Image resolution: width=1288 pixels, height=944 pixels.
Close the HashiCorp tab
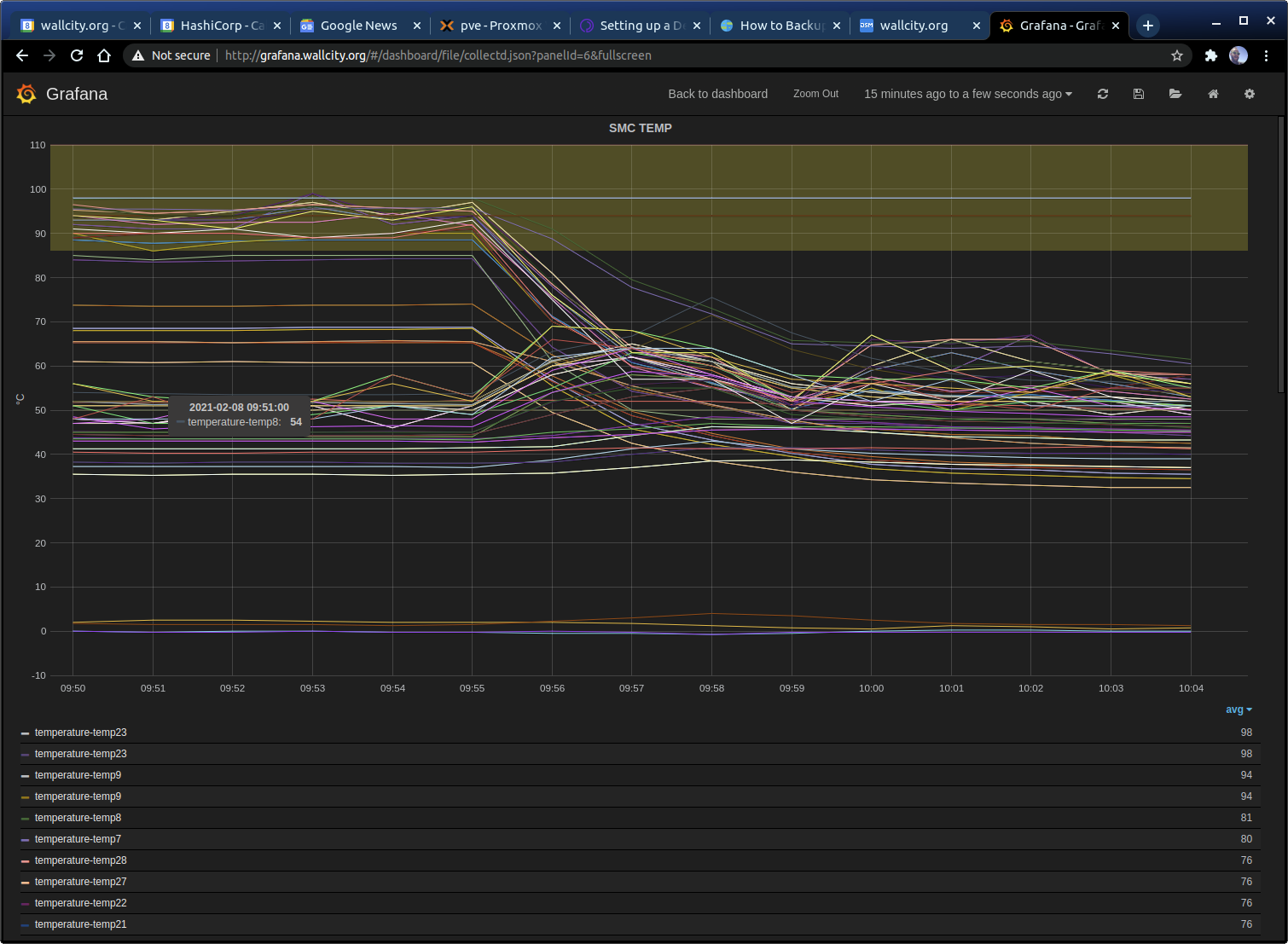pos(277,26)
